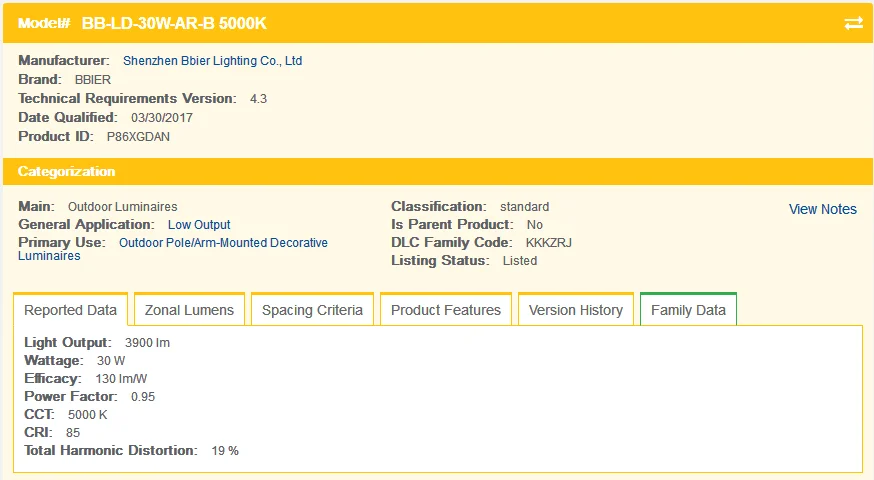Viewport: 874px width, 480px height.
Task: Open the Shenzhen Bbier Lighting Co., Ltd link
Action: [x=212, y=61]
